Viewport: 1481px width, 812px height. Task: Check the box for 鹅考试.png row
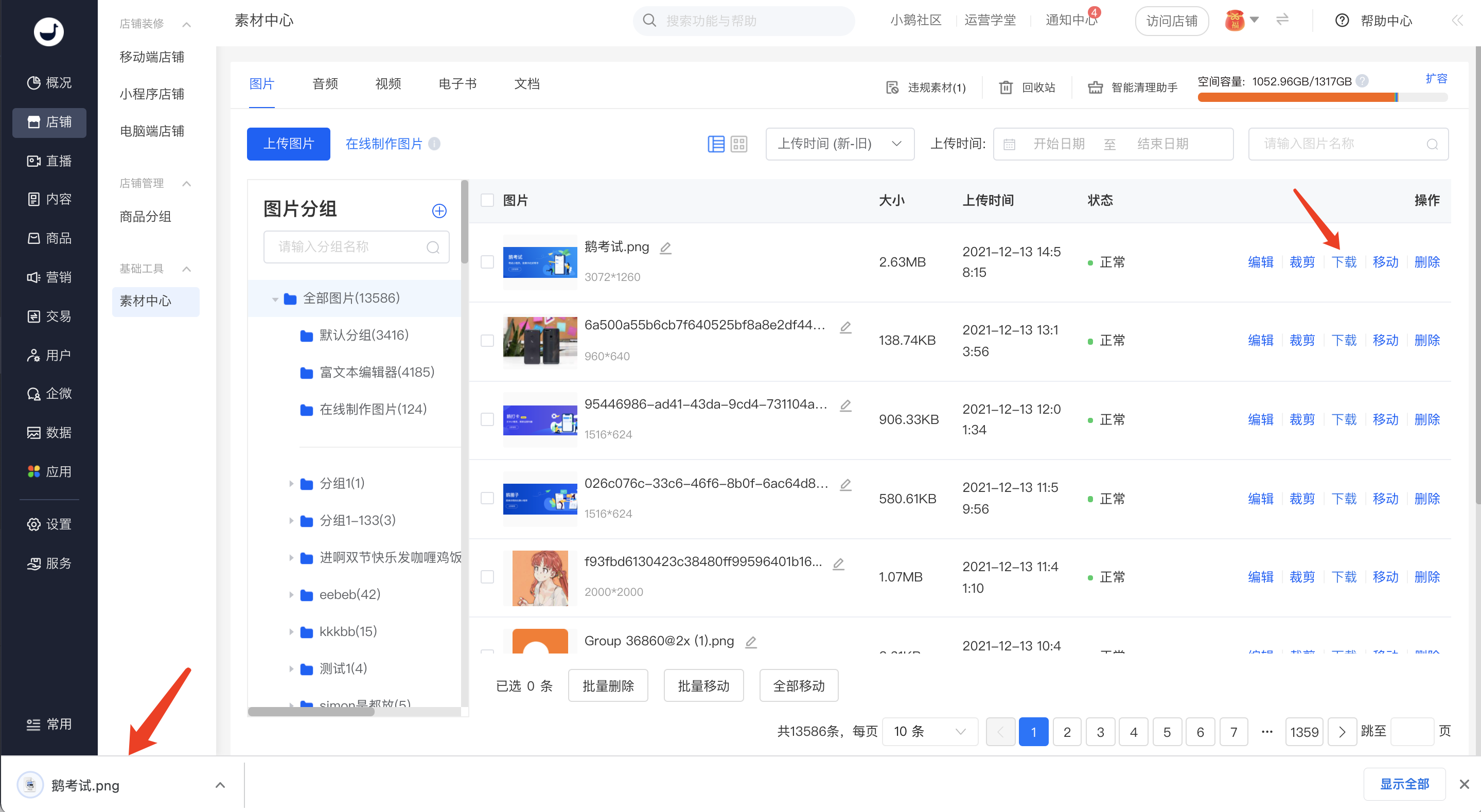(487, 261)
